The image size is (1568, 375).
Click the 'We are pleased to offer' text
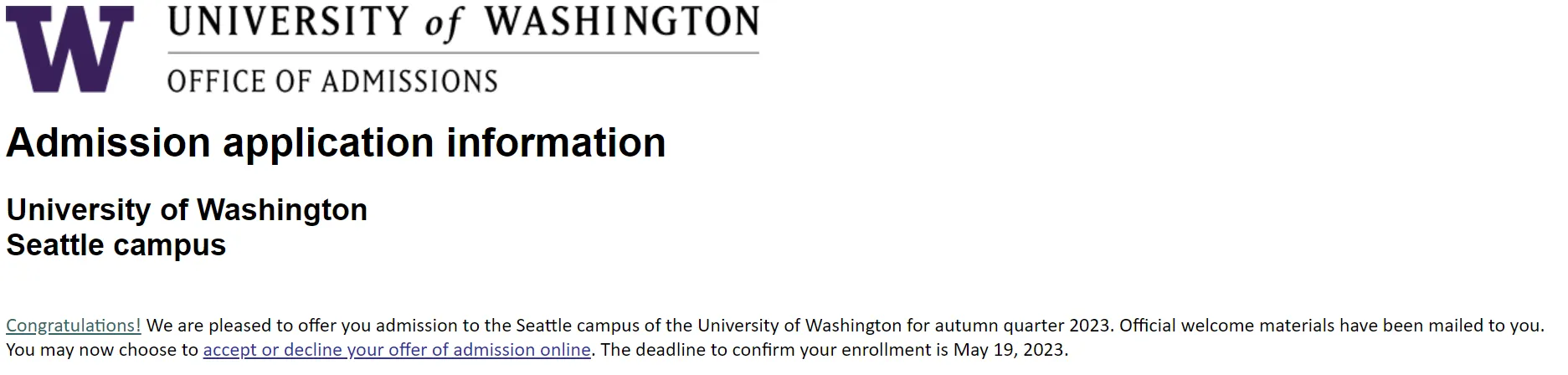[x=240, y=326]
